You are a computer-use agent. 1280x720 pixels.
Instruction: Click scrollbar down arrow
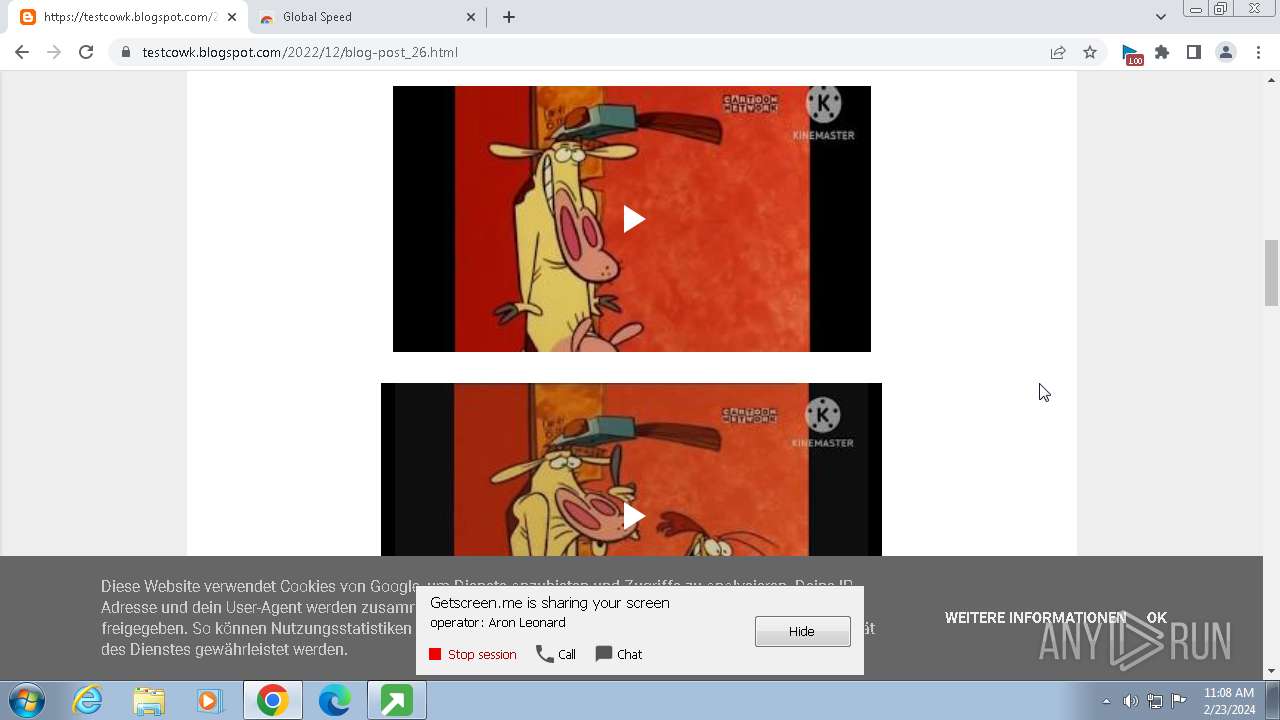coord(1271,671)
